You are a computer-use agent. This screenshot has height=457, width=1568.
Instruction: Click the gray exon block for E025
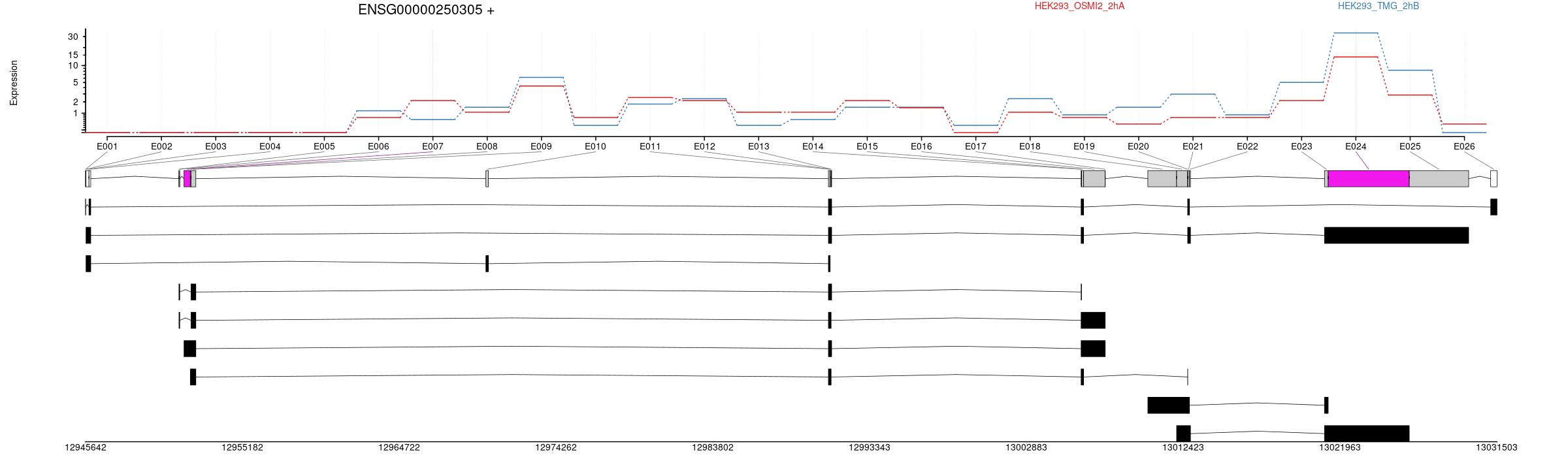pyautogui.click(x=1439, y=179)
